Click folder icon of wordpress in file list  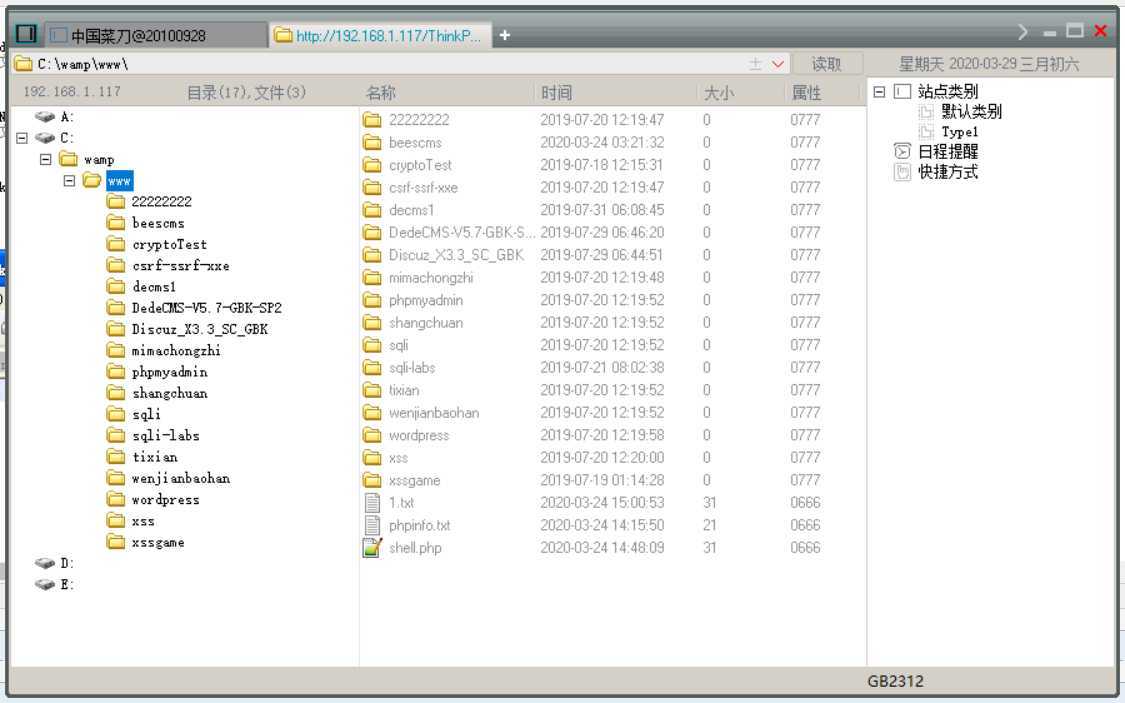372,435
